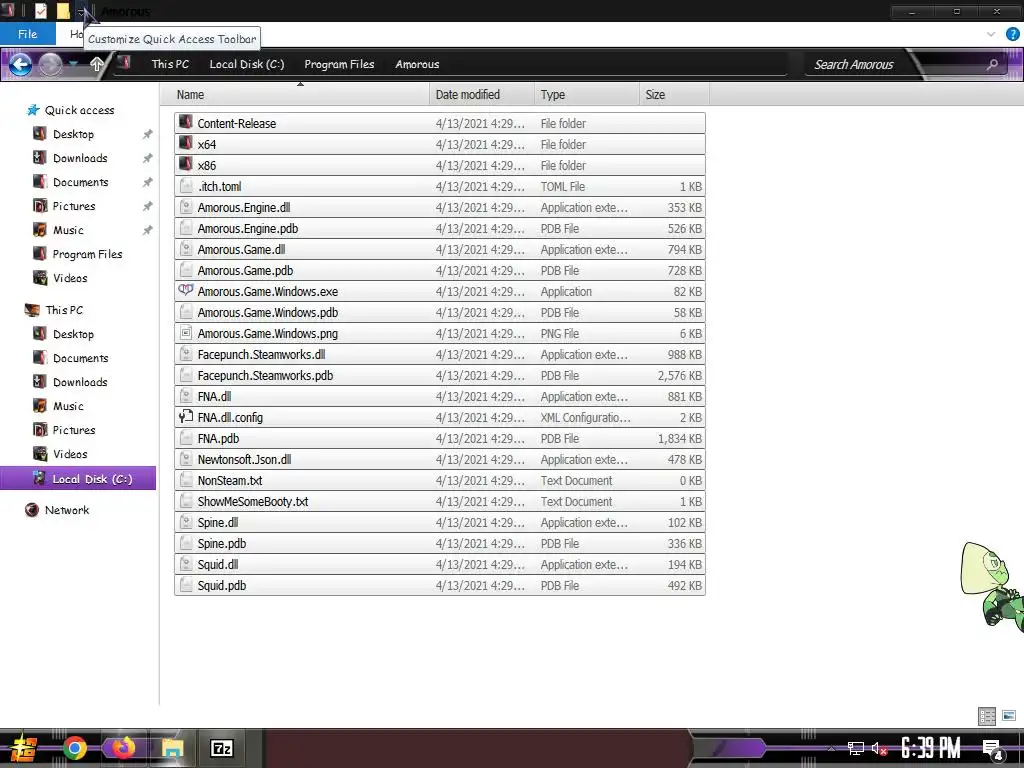
Task: Open File Explorer taskbar icon
Action: coord(172,748)
